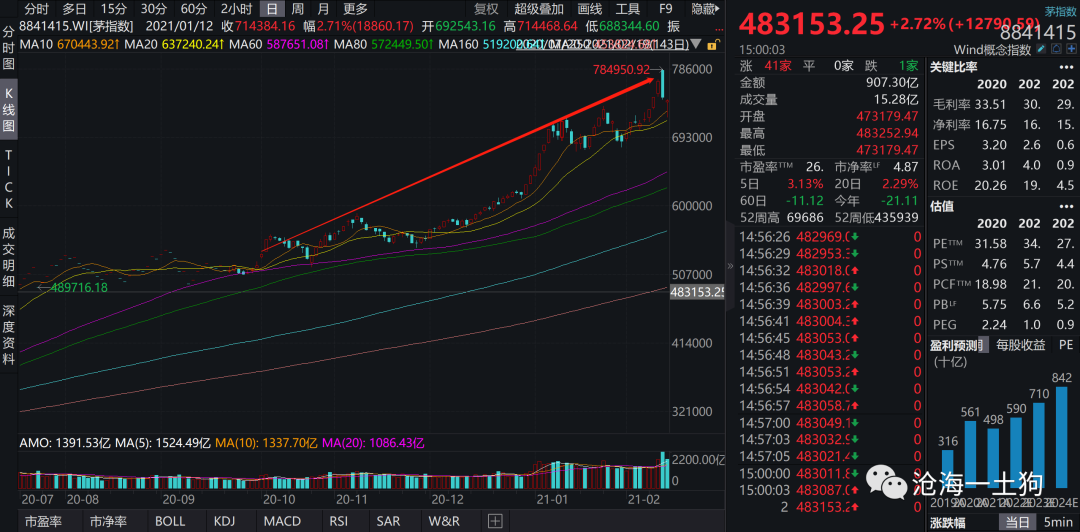Click the bell alert icon under 8841415
Viewport: 1080px width, 532px height.
[1057, 50]
